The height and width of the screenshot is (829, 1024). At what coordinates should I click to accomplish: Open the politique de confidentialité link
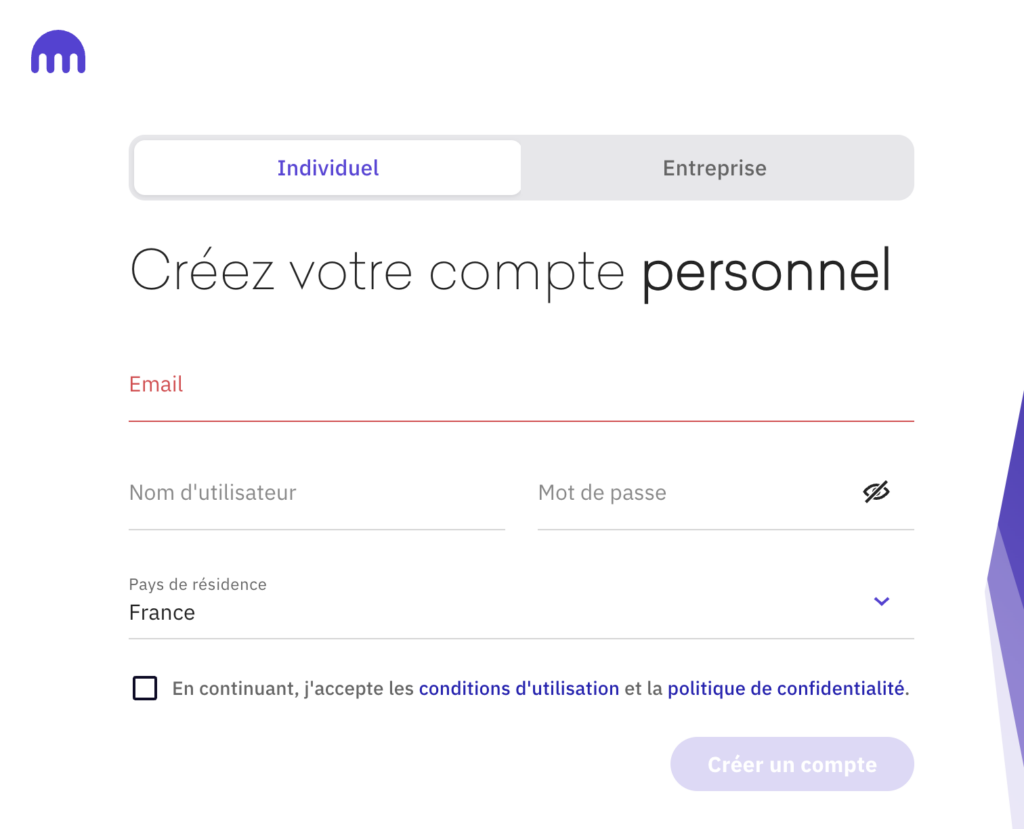point(786,688)
